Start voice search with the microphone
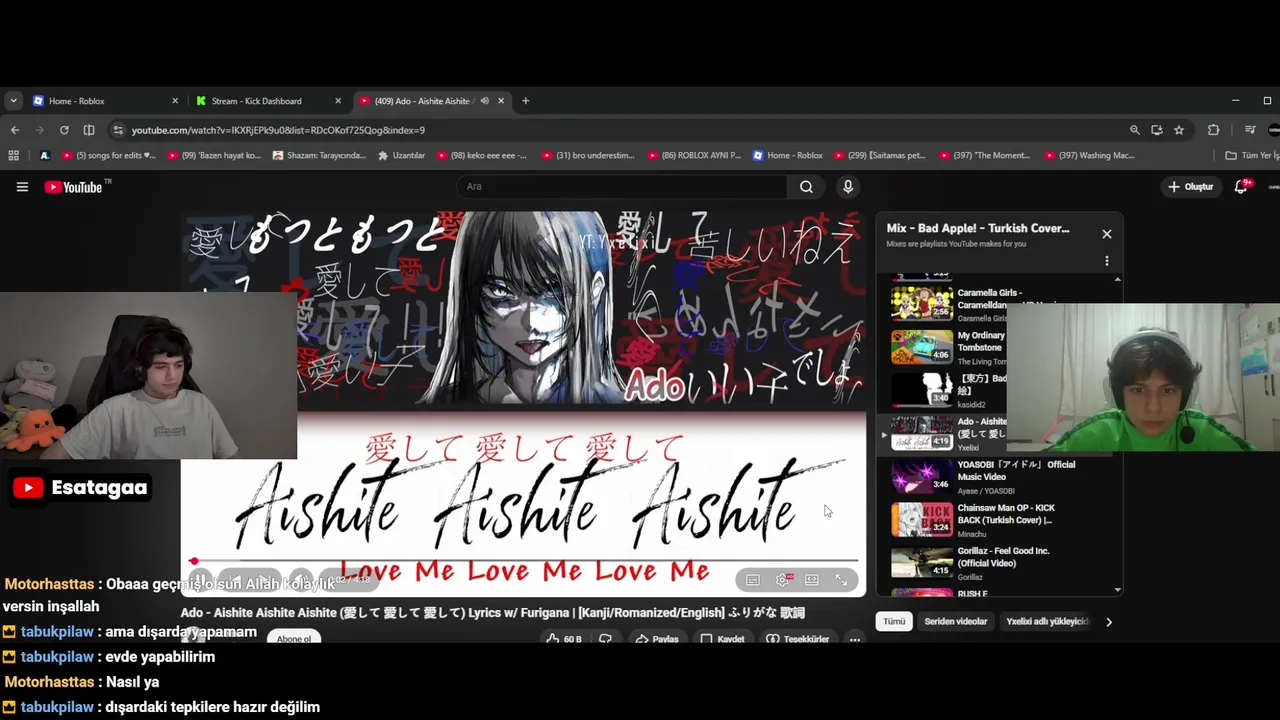The height and width of the screenshot is (720, 1280). pyautogui.click(x=848, y=187)
